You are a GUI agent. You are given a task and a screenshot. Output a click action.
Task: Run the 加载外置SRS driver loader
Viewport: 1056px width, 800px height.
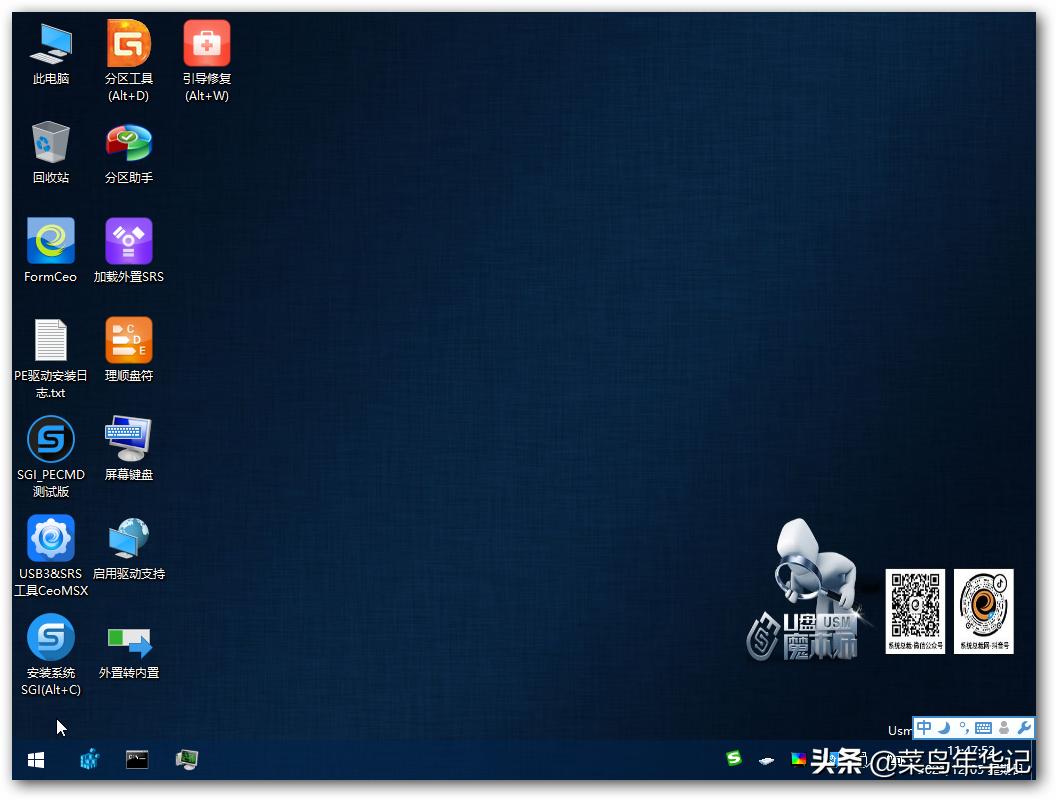tap(128, 240)
